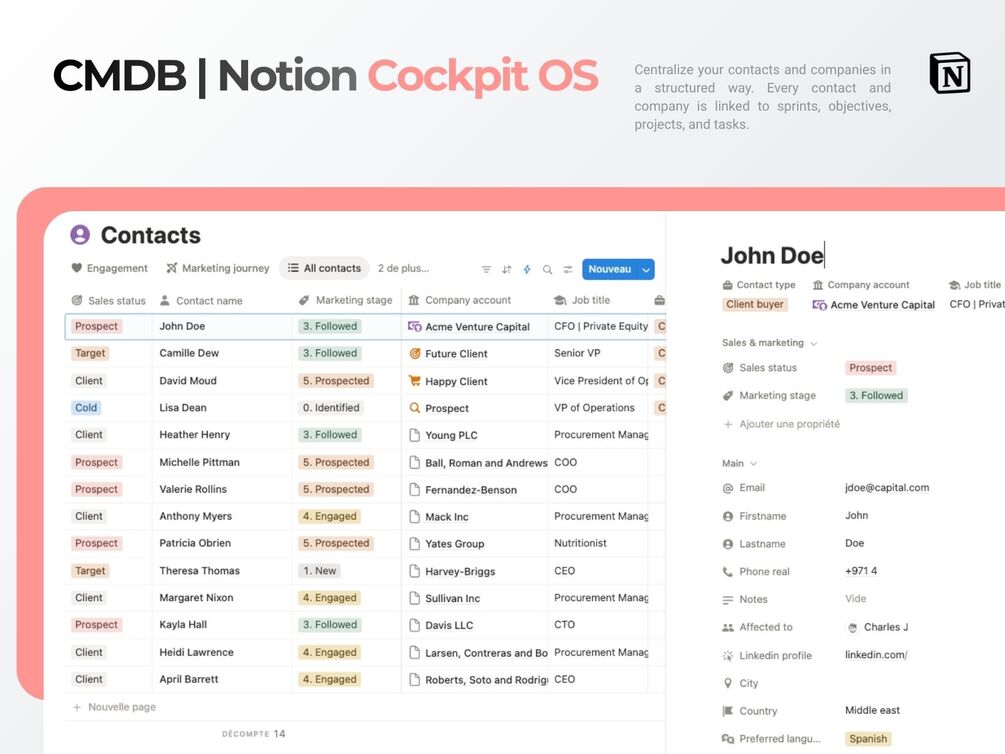The height and width of the screenshot is (754, 1005).
Task: Open the Contact name column header menu
Action: [x=201, y=300]
